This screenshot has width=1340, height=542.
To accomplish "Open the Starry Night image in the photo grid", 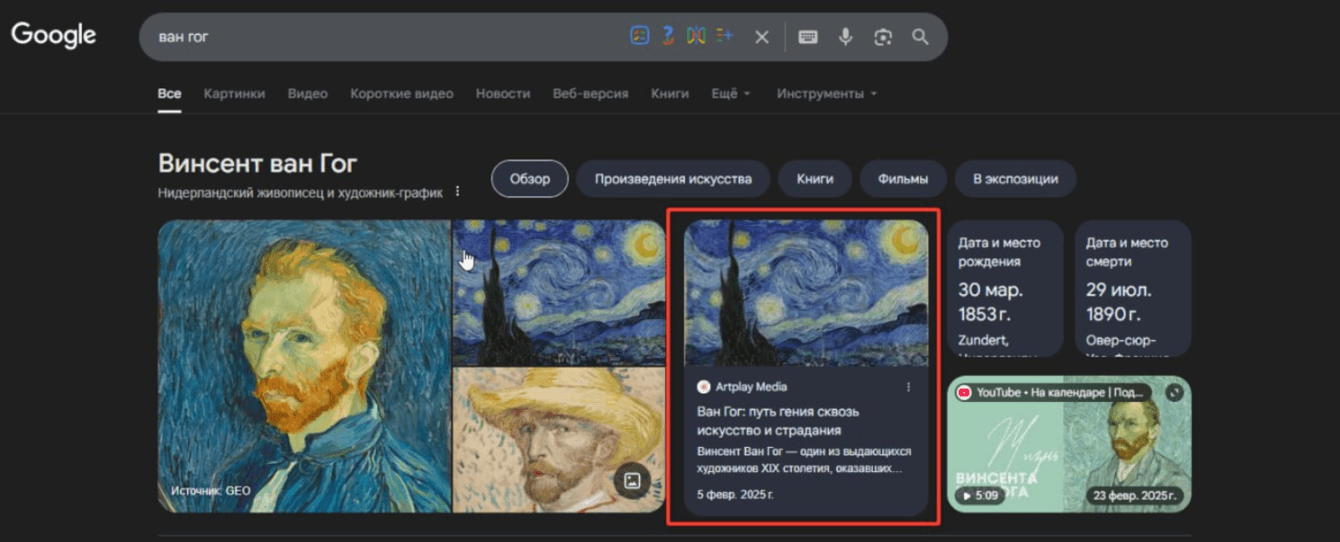I will click(x=559, y=292).
